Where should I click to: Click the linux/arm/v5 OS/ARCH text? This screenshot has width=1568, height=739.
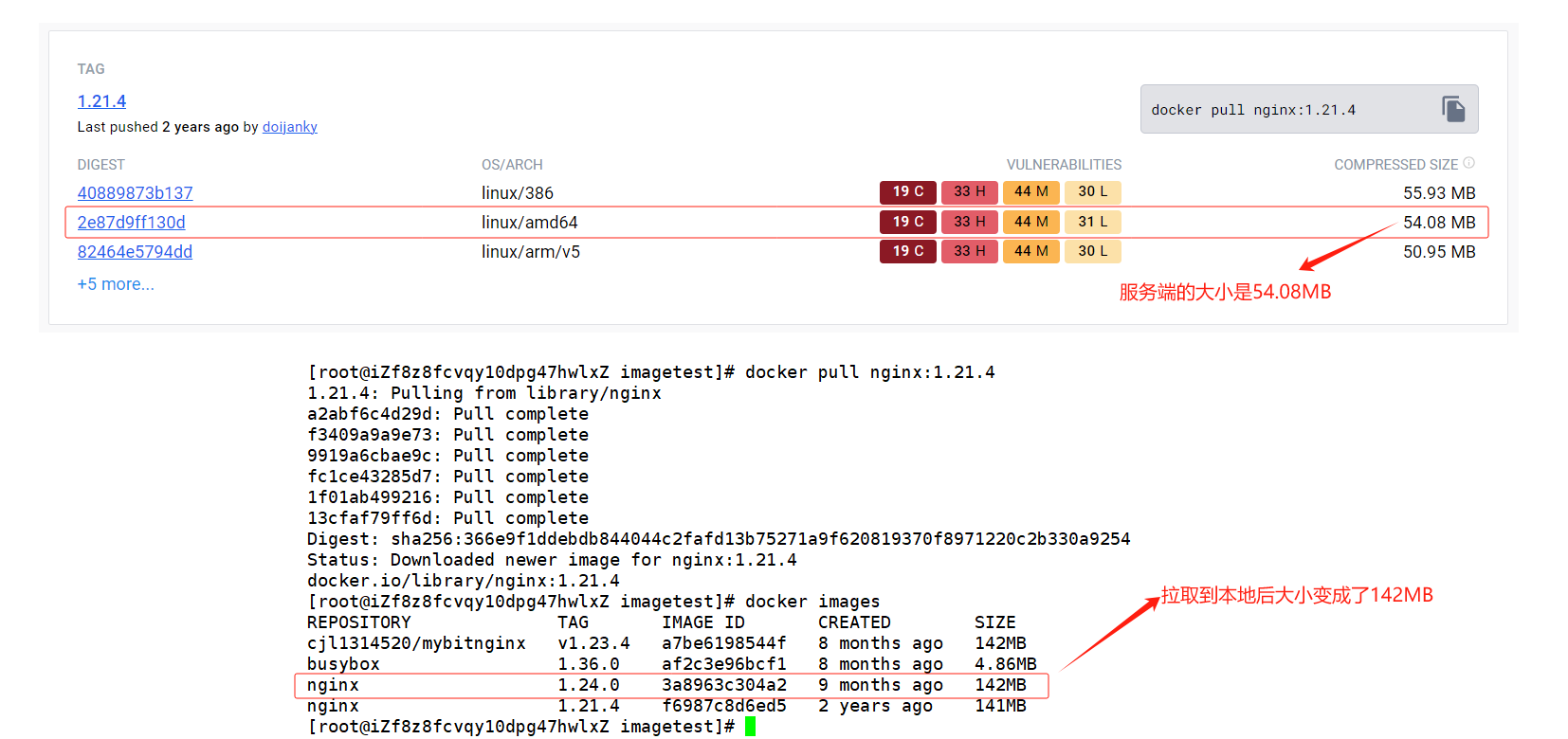pos(531,252)
